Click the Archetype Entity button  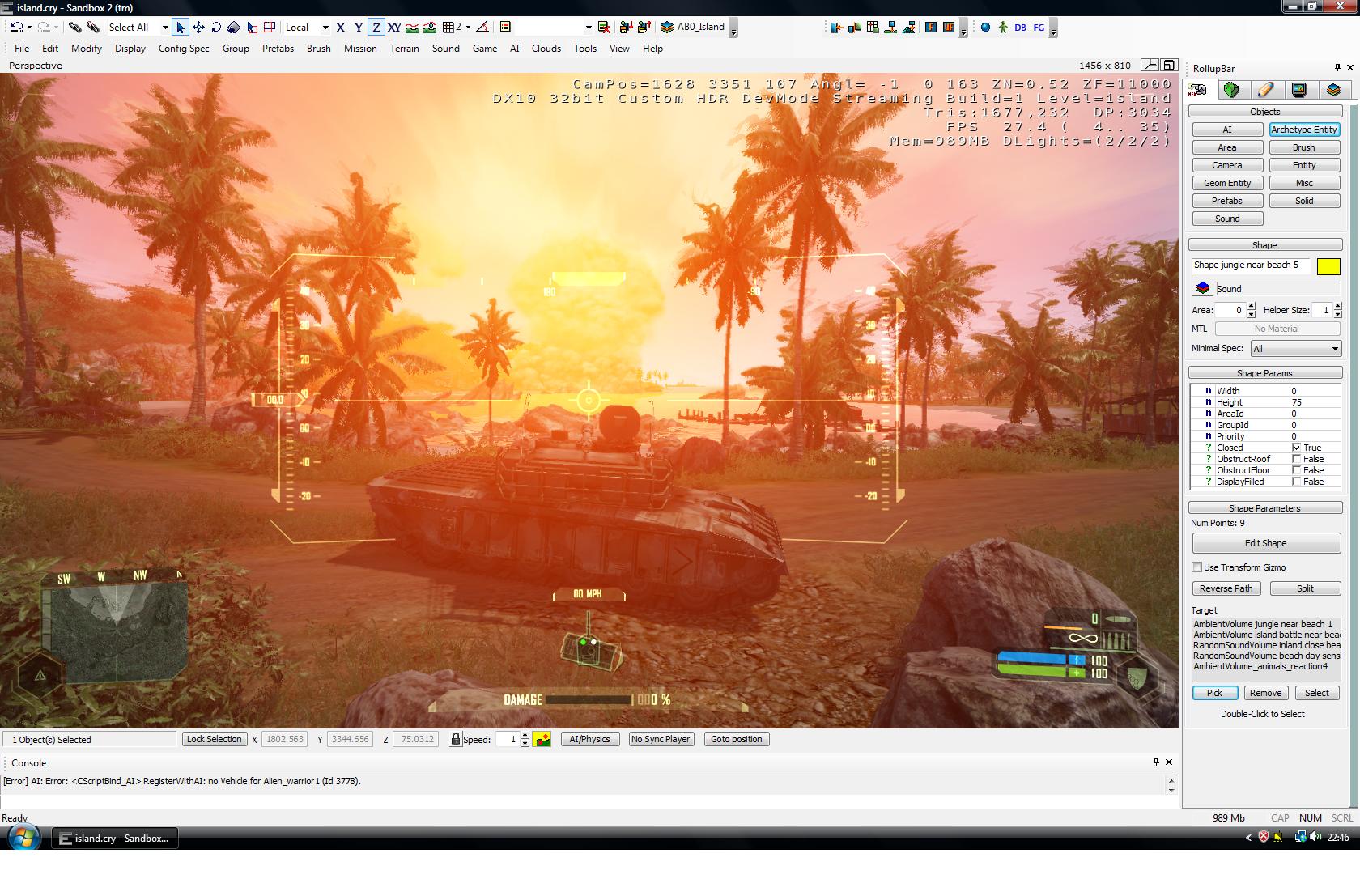[x=1304, y=130]
